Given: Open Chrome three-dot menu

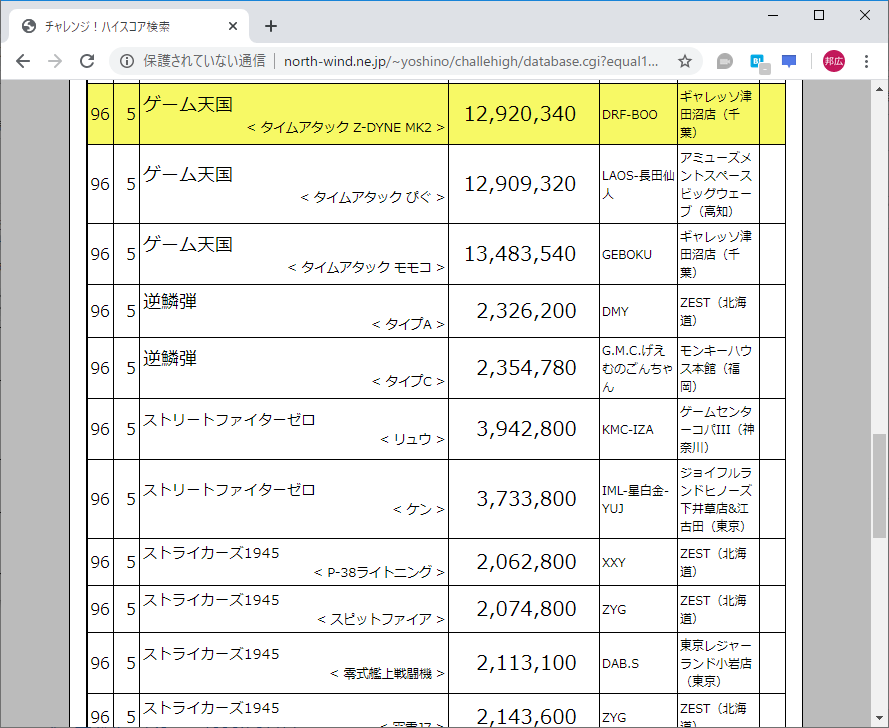Looking at the screenshot, I should [x=866, y=61].
